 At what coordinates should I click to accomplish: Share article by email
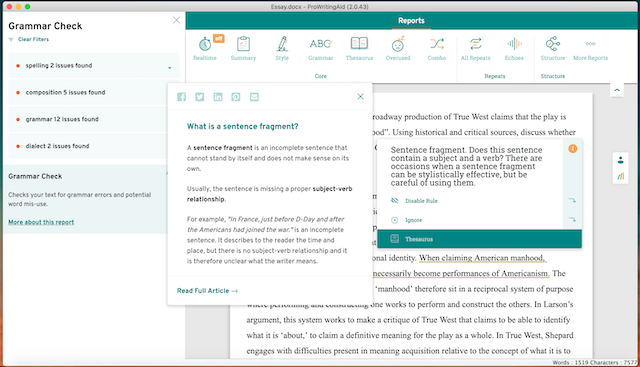(x=254, y=97)
